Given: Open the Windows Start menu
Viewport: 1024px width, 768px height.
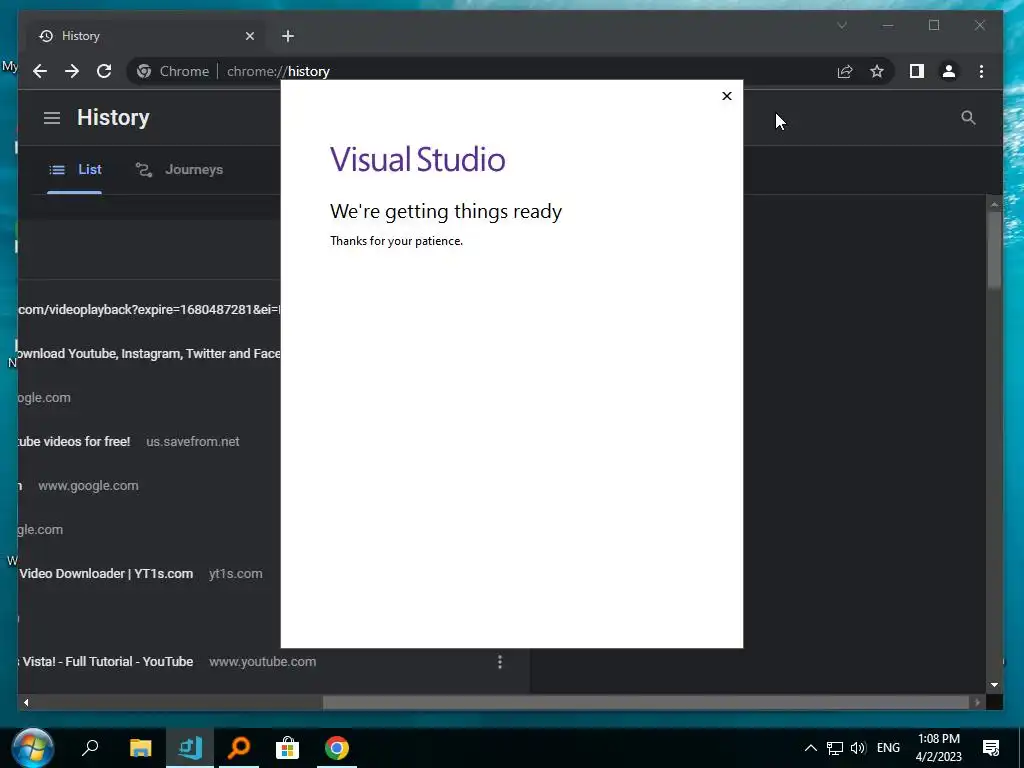Looking at the screenshot, I should click(31, 748).
